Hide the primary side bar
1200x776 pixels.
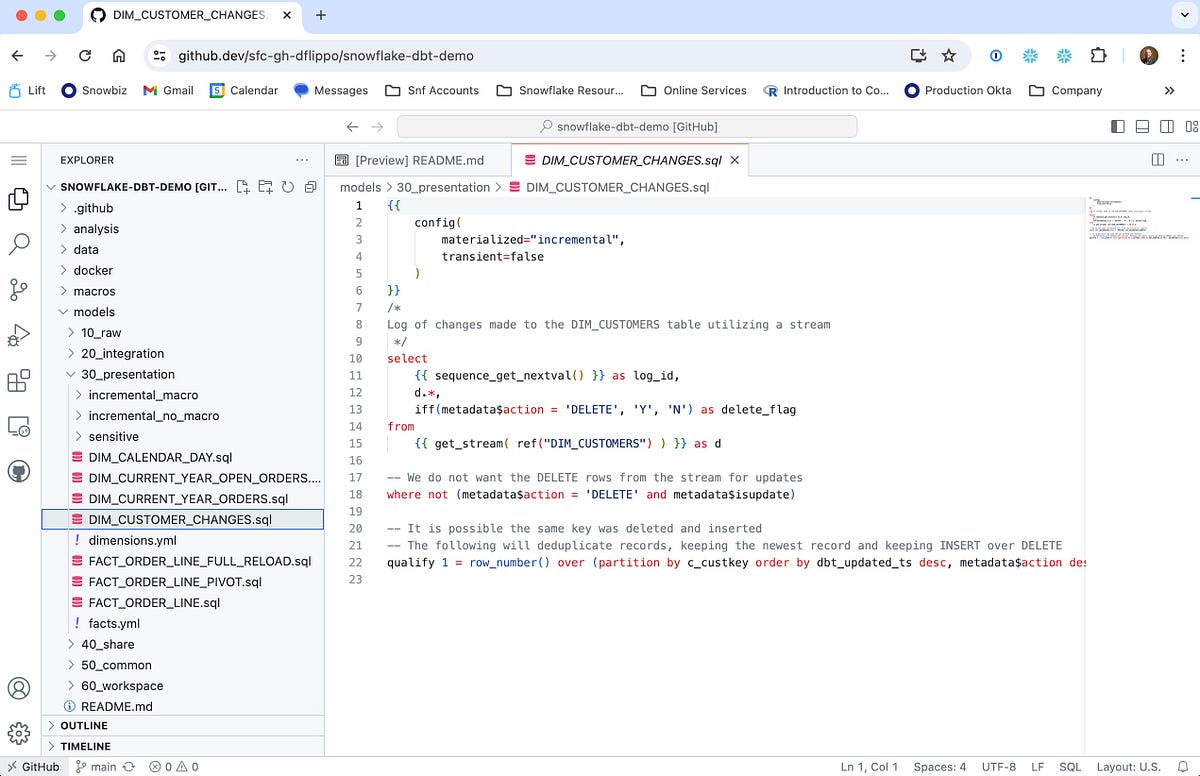click(x=1116, y=124)
